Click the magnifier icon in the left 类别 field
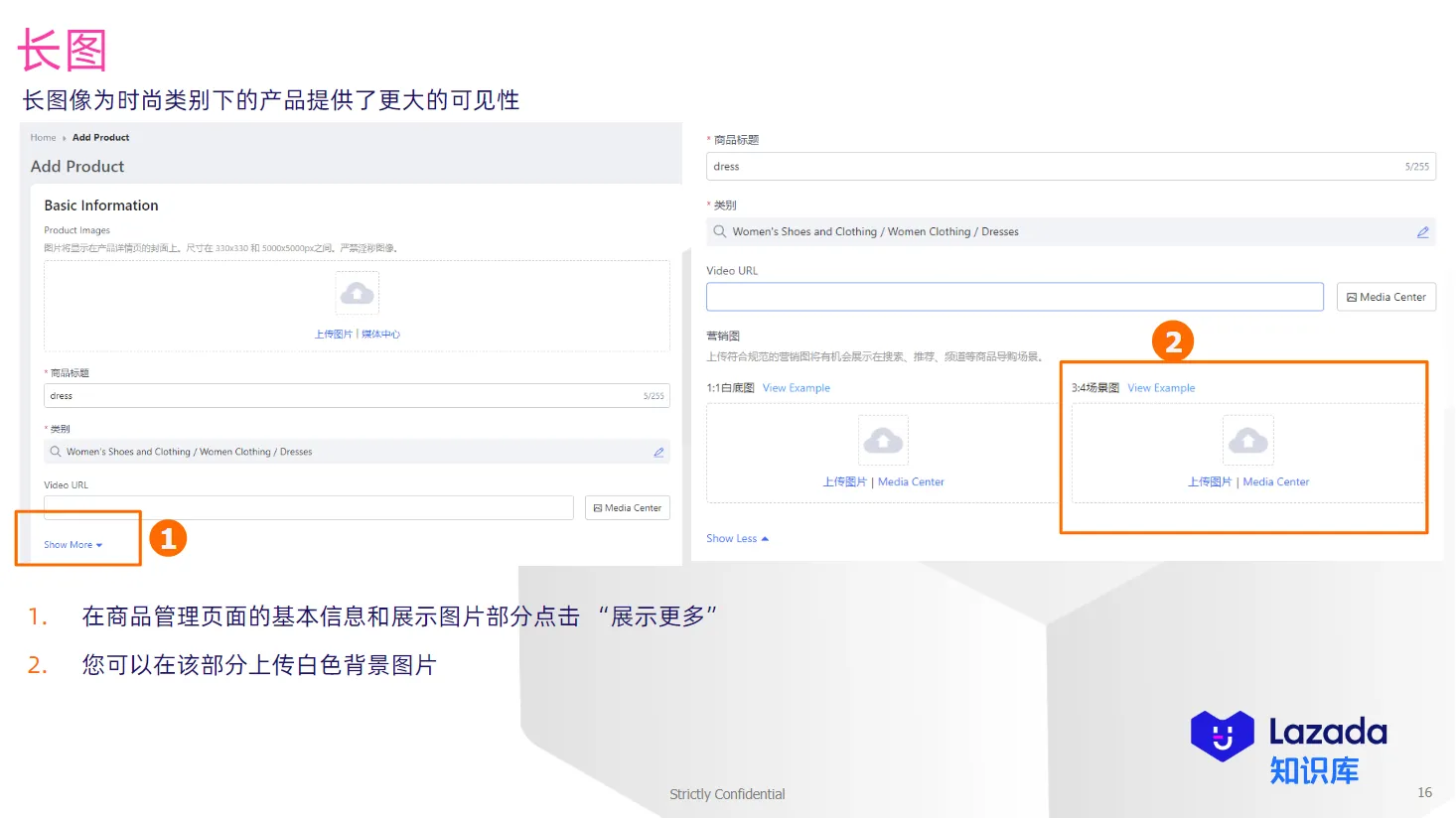 (55, 452)
